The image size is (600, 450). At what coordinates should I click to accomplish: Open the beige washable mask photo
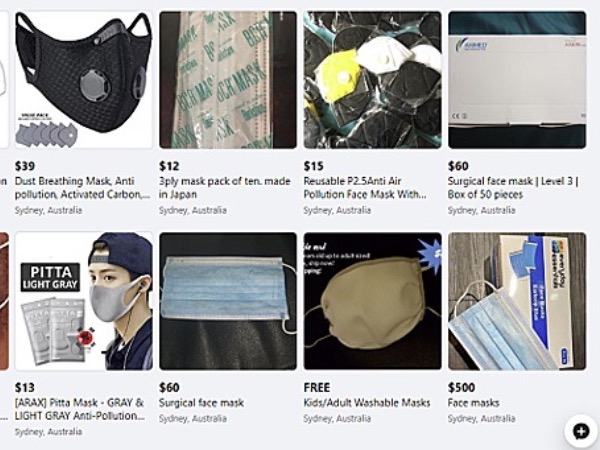point(373,301)
